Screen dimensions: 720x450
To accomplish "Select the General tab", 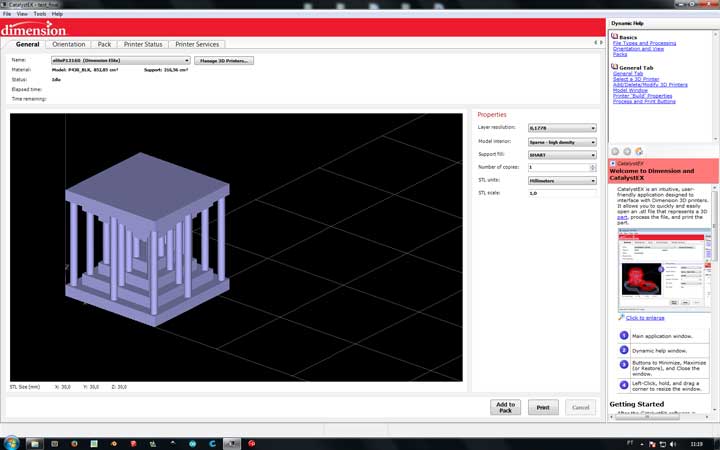I will tap(28, 45).
